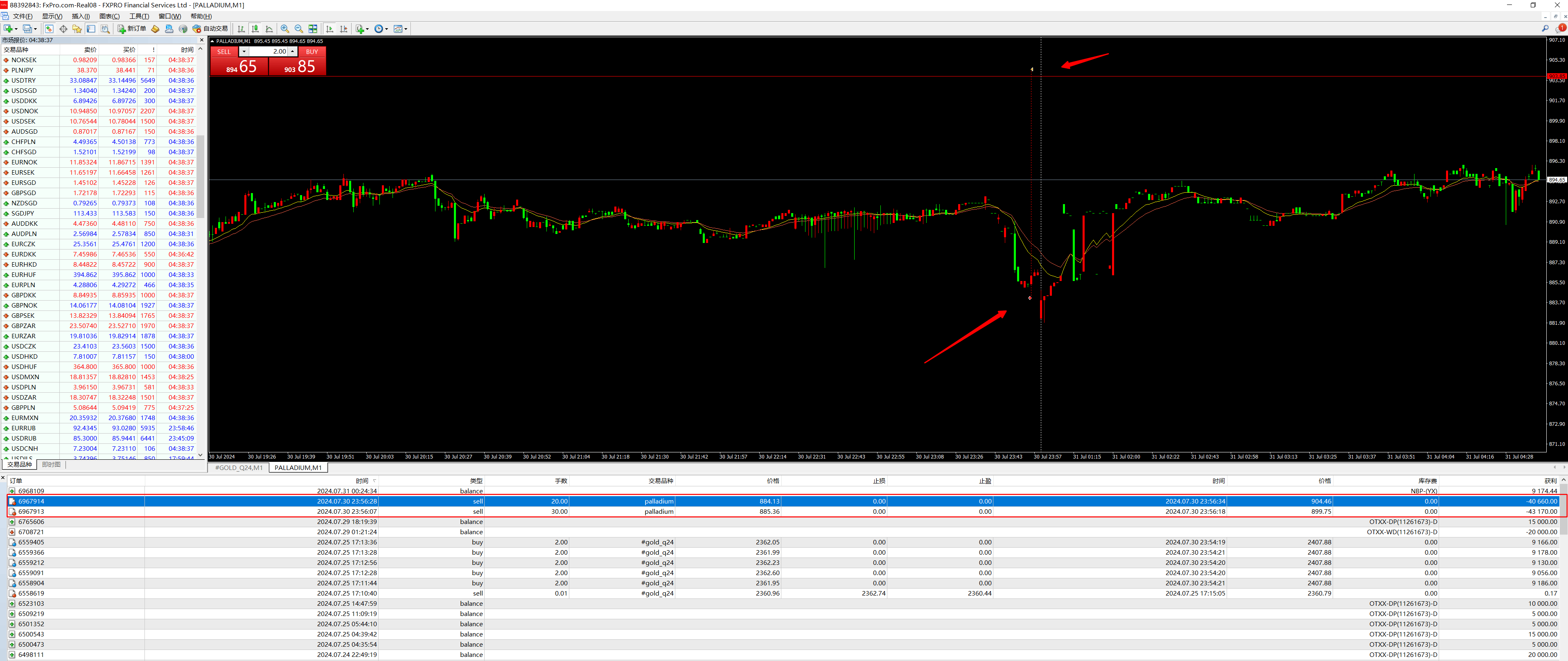The image size is (1568, 661).
Task: Switch to #GOLD_Q24,M1 chart tab
Action: point(239,468)
